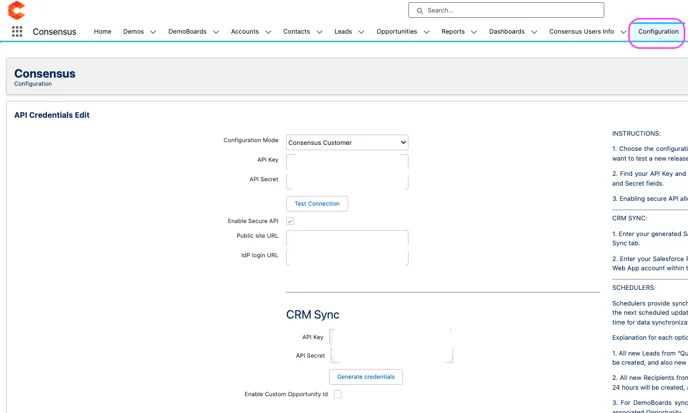Screen dimensions: 688x413
Task: Go to the Home tab
Action: (102, 32)
